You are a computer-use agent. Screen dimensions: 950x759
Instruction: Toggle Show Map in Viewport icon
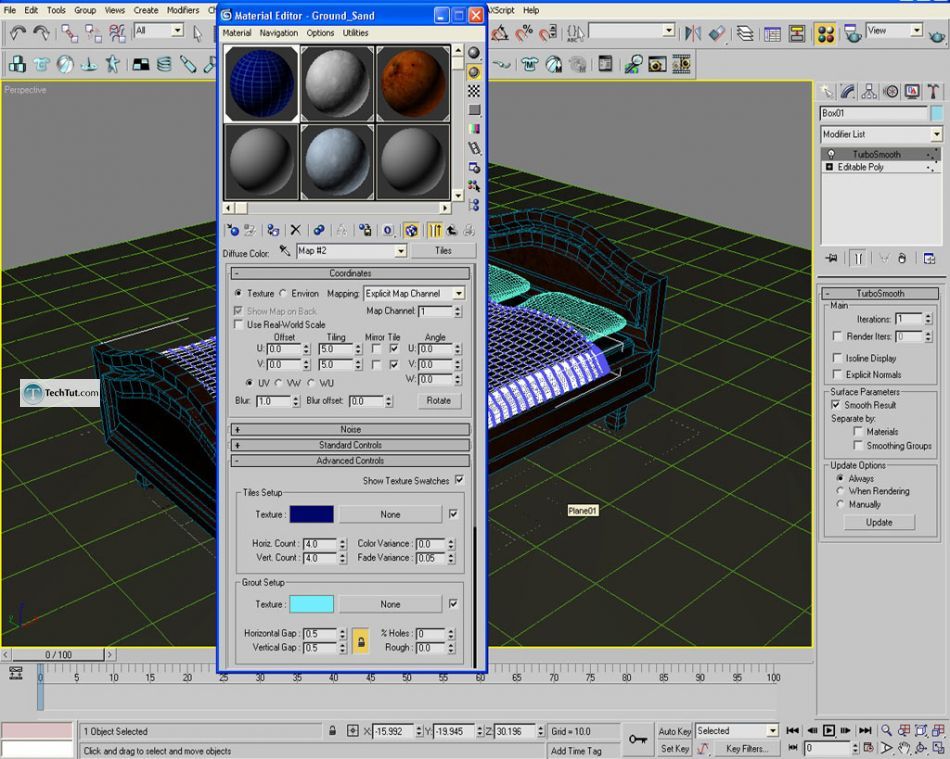tap(411, 230)
